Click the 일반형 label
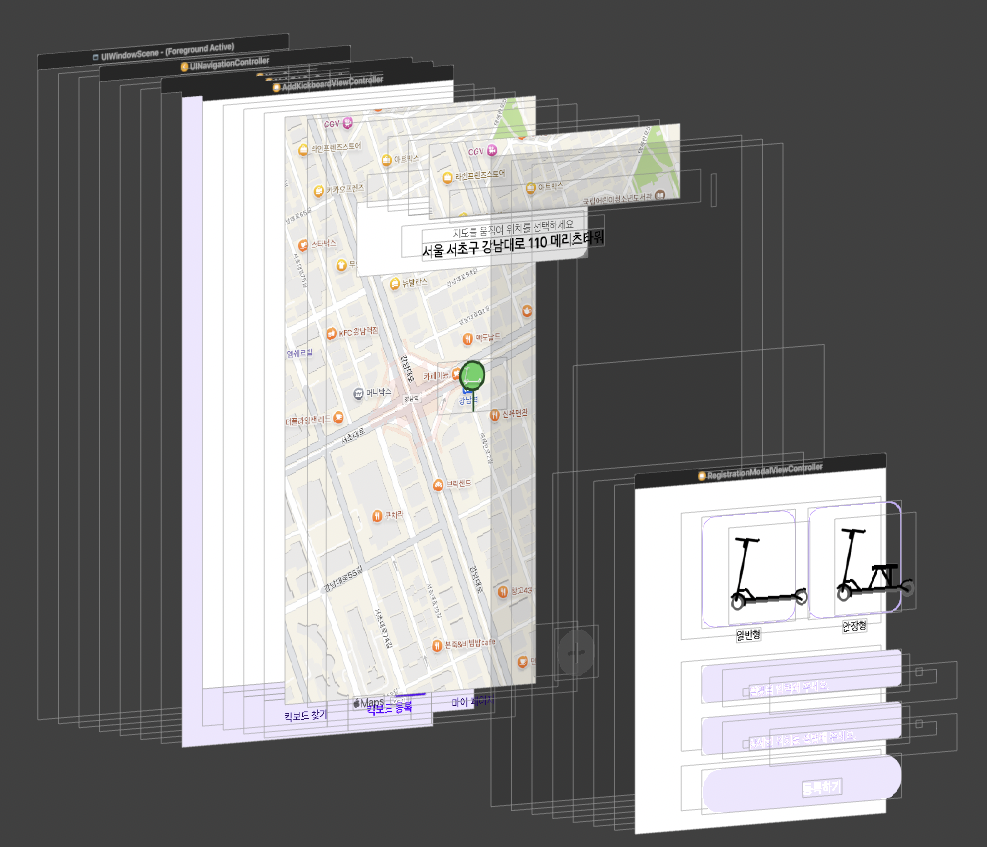Screen dimensions: 987x847 pyautogui.click(x=748, y=635)
